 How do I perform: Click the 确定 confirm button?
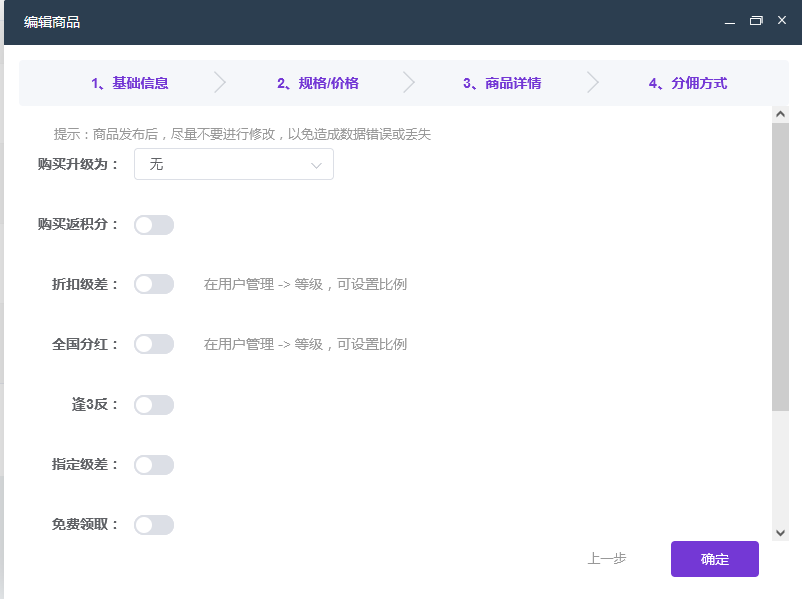click(x=715, y=559)
